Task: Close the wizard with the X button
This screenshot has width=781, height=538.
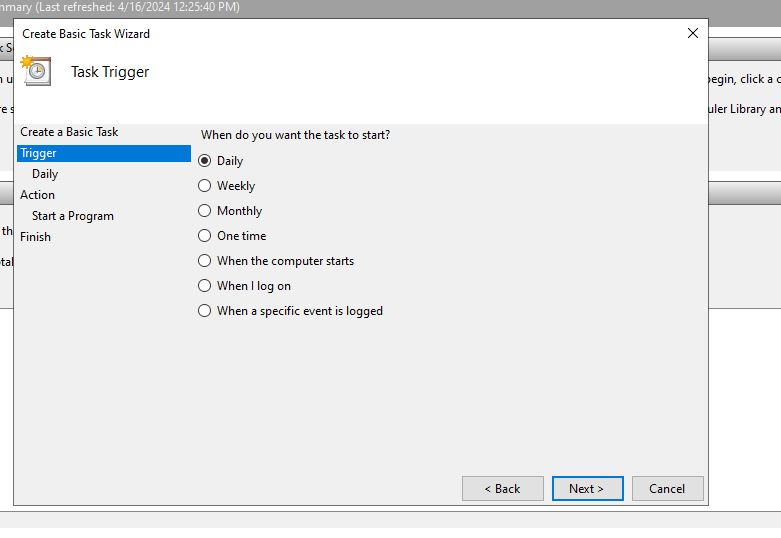Action: point(692,33)
